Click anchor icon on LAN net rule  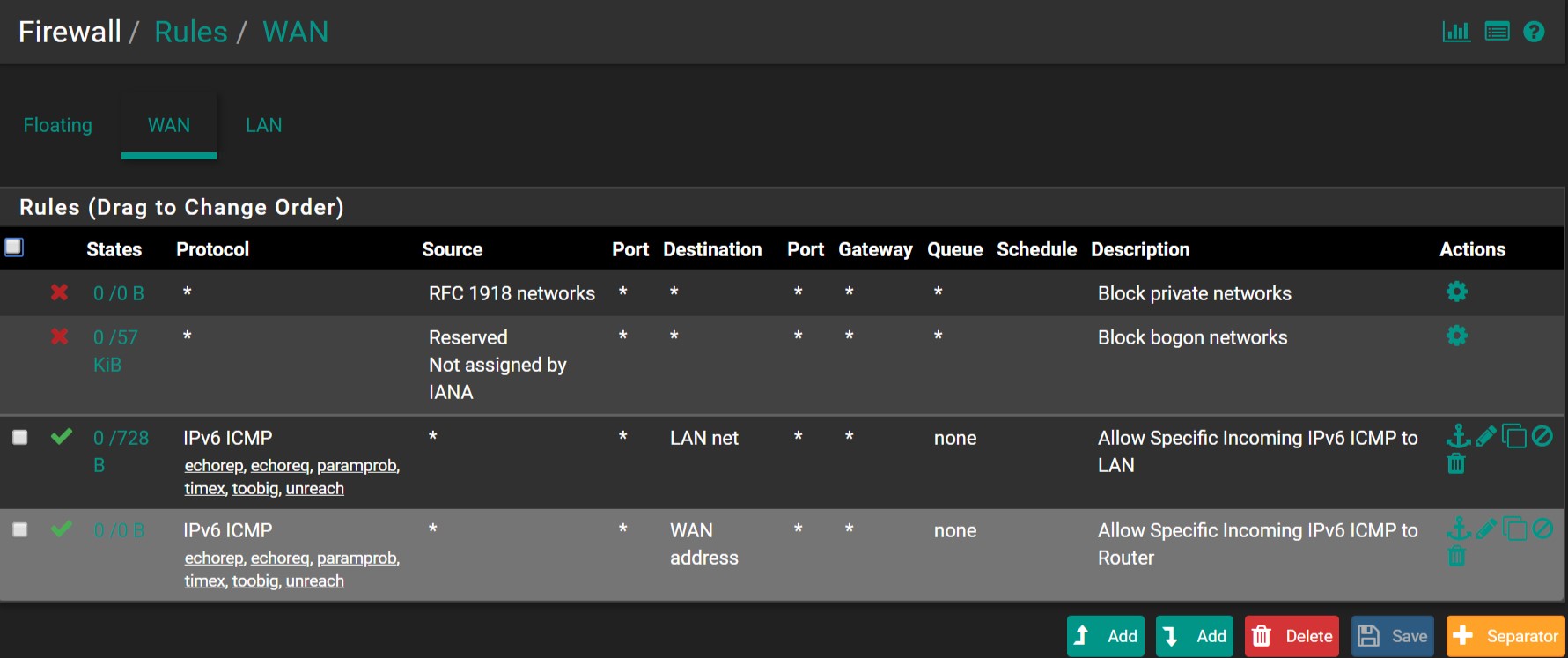tap(1458, 436)
